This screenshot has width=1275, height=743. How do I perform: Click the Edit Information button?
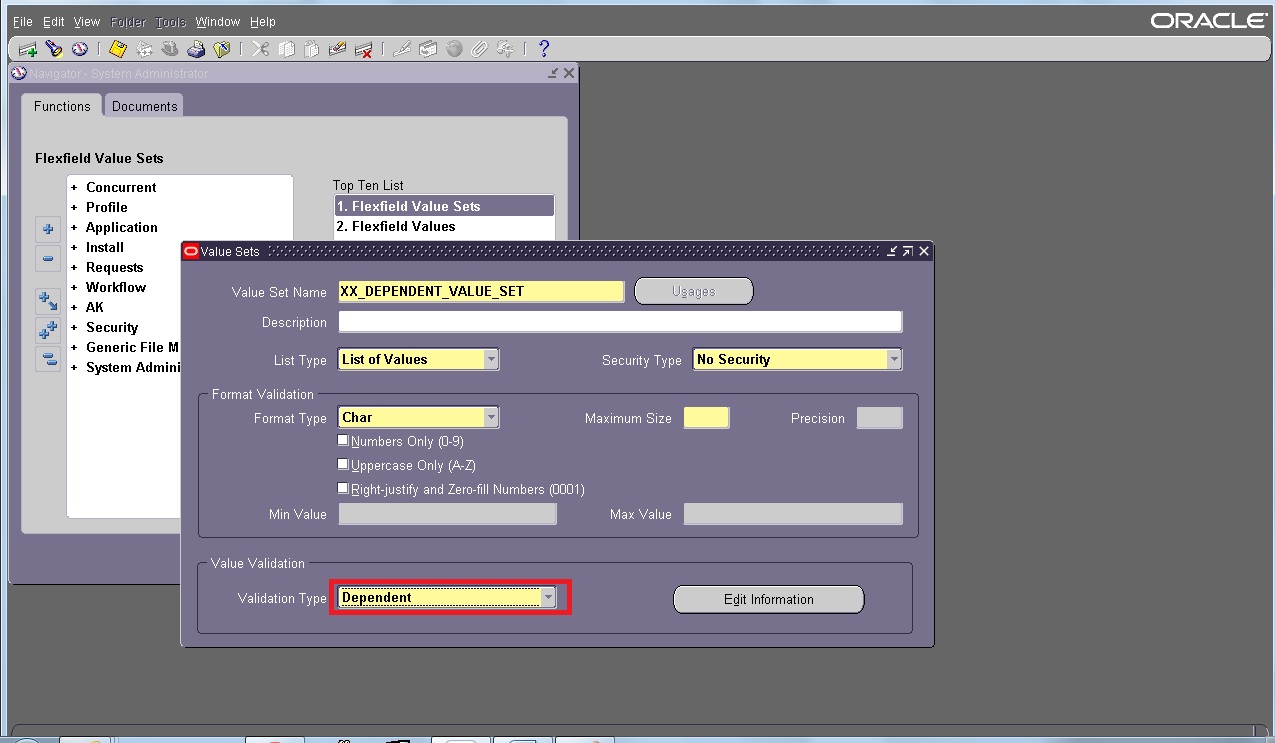[768, 599]
